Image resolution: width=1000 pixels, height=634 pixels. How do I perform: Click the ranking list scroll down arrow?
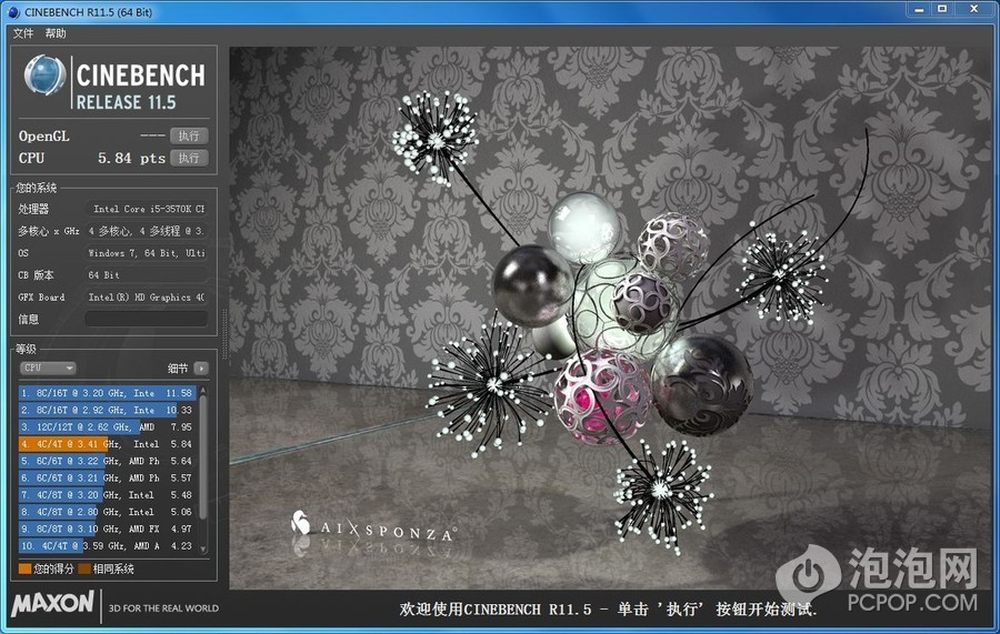pyautogui.click(x=203, y=549)
